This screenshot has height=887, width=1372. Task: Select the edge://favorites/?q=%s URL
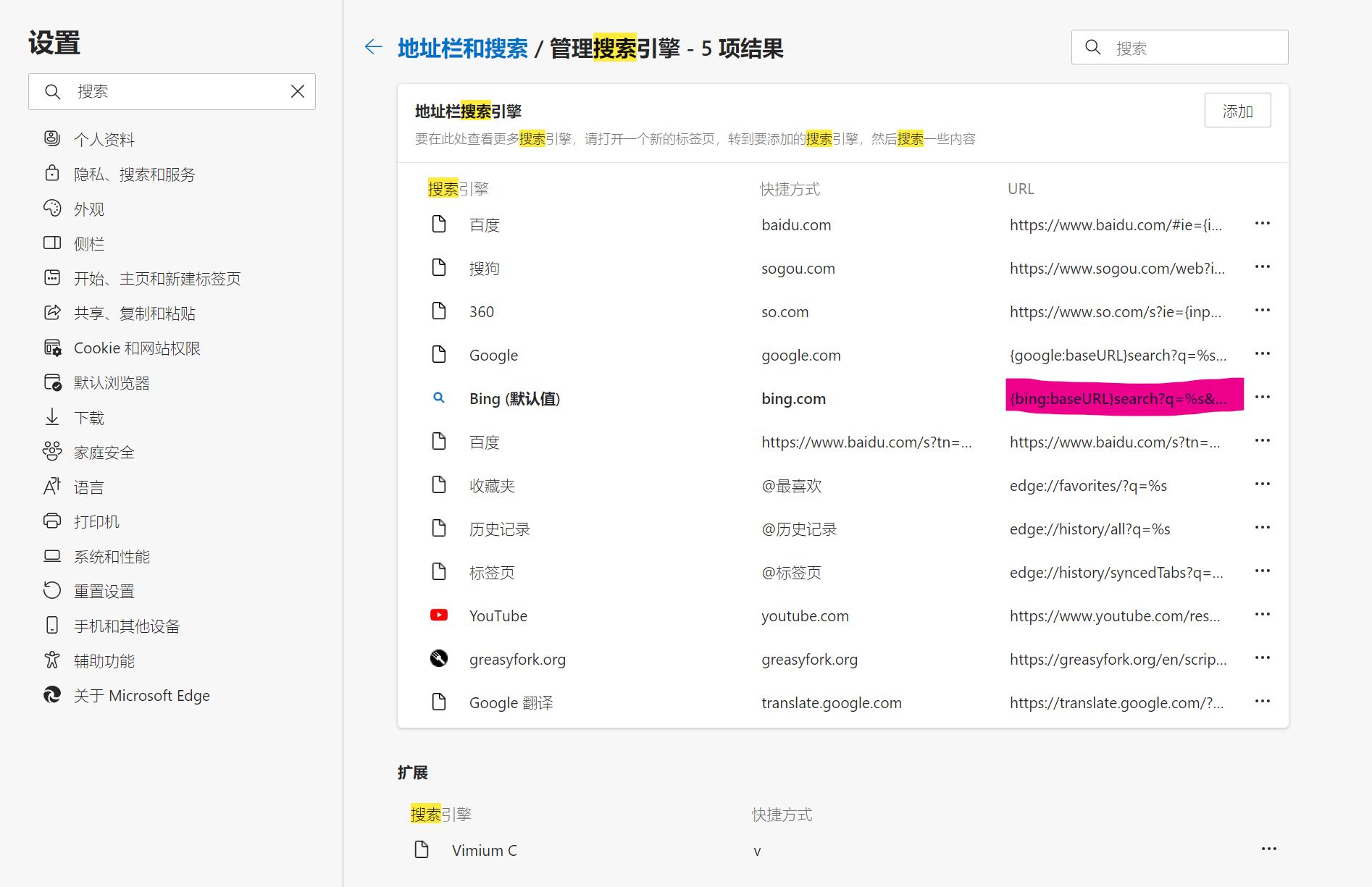click(1088, 486)
